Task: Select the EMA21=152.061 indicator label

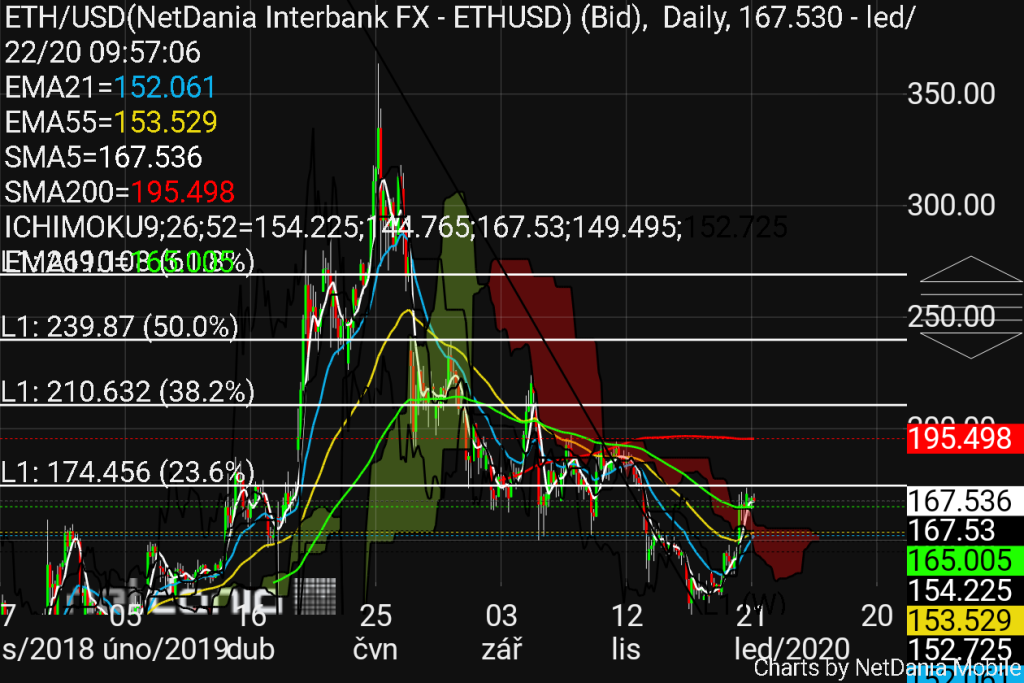Action: pyautogui.click(x=110, y=87)
